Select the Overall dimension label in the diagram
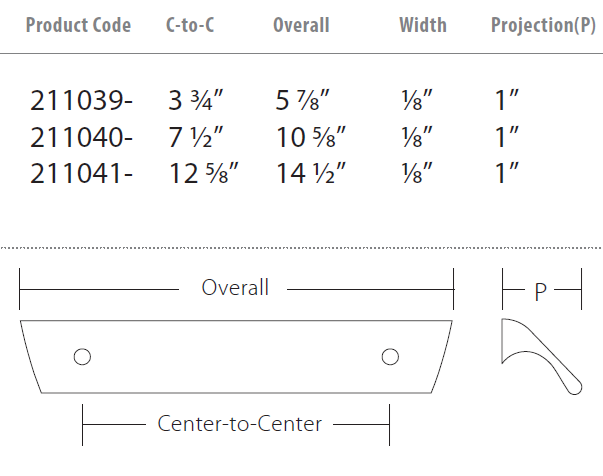 click(x=235, y=288)
